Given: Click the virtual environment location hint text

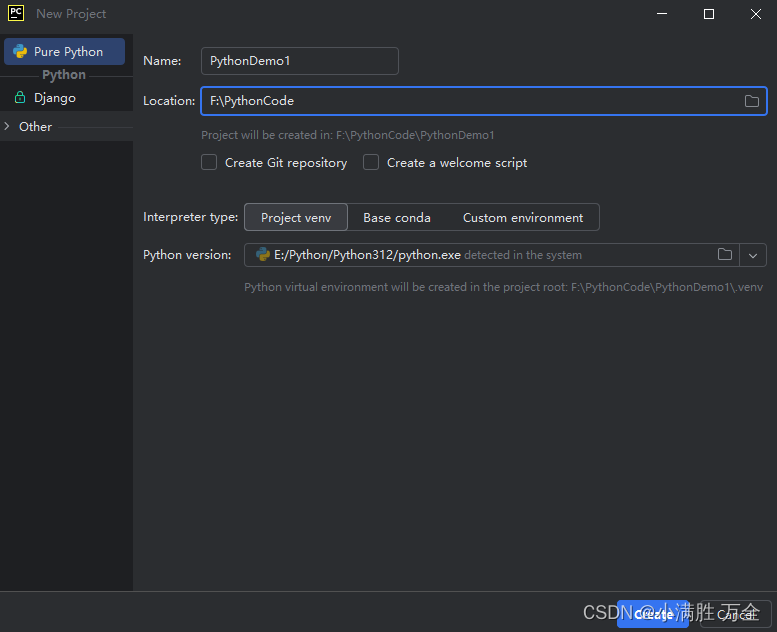Looking at the screenshot, I should 503,287.
